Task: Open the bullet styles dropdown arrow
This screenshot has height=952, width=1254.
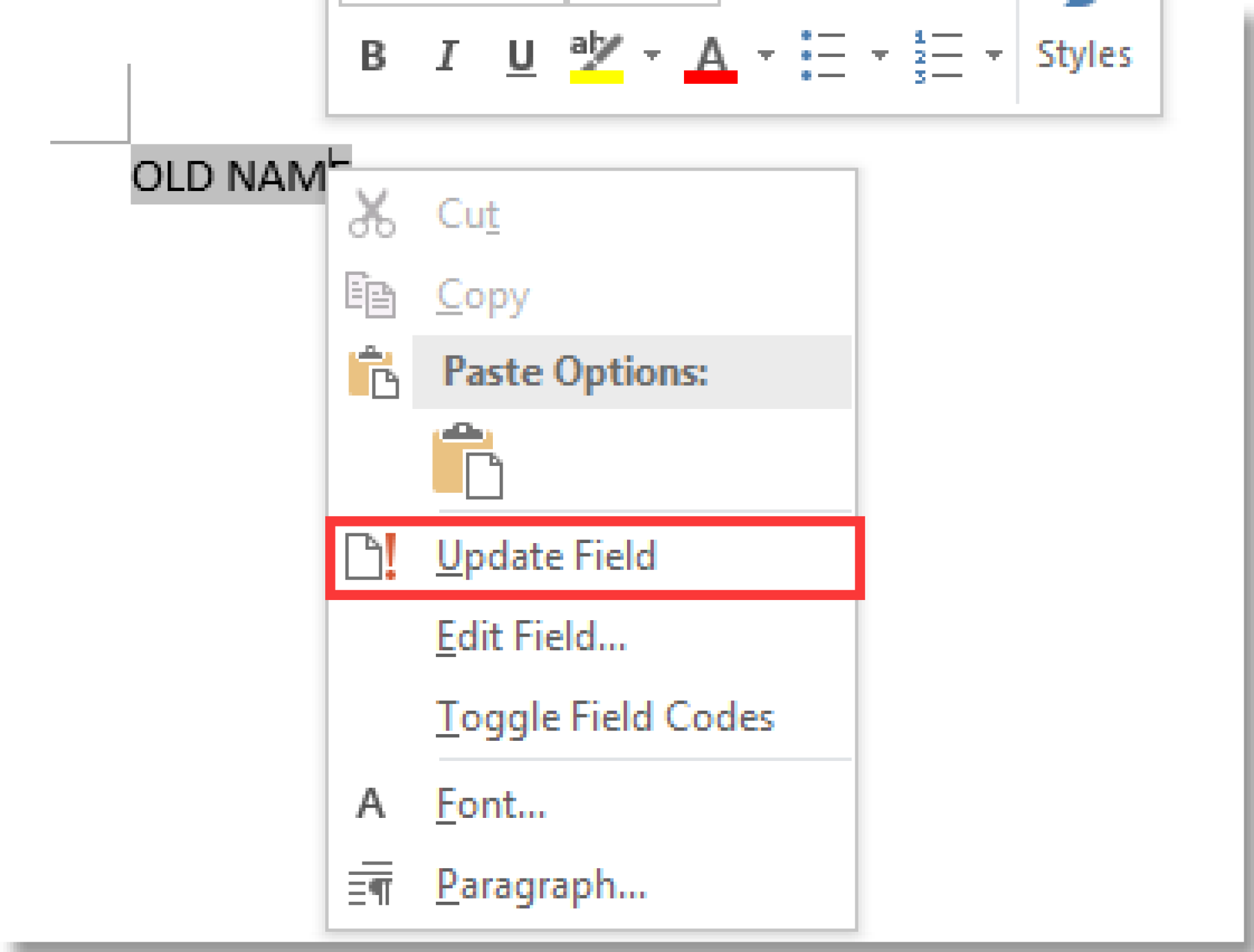Action: point(879,55)
